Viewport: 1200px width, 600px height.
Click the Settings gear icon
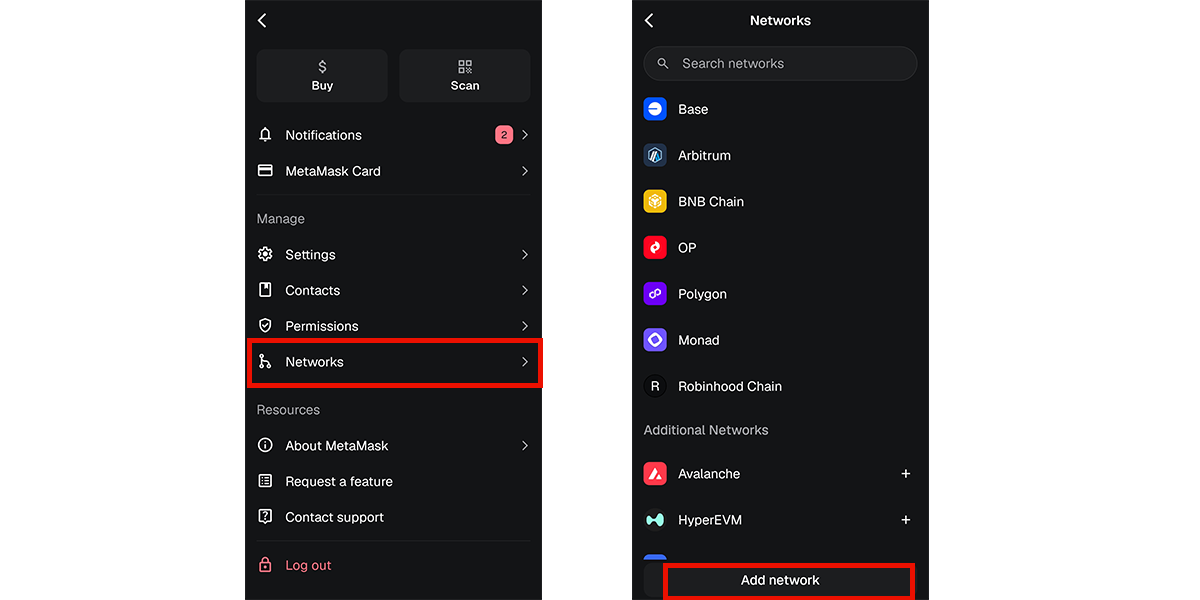coord(265,254)
